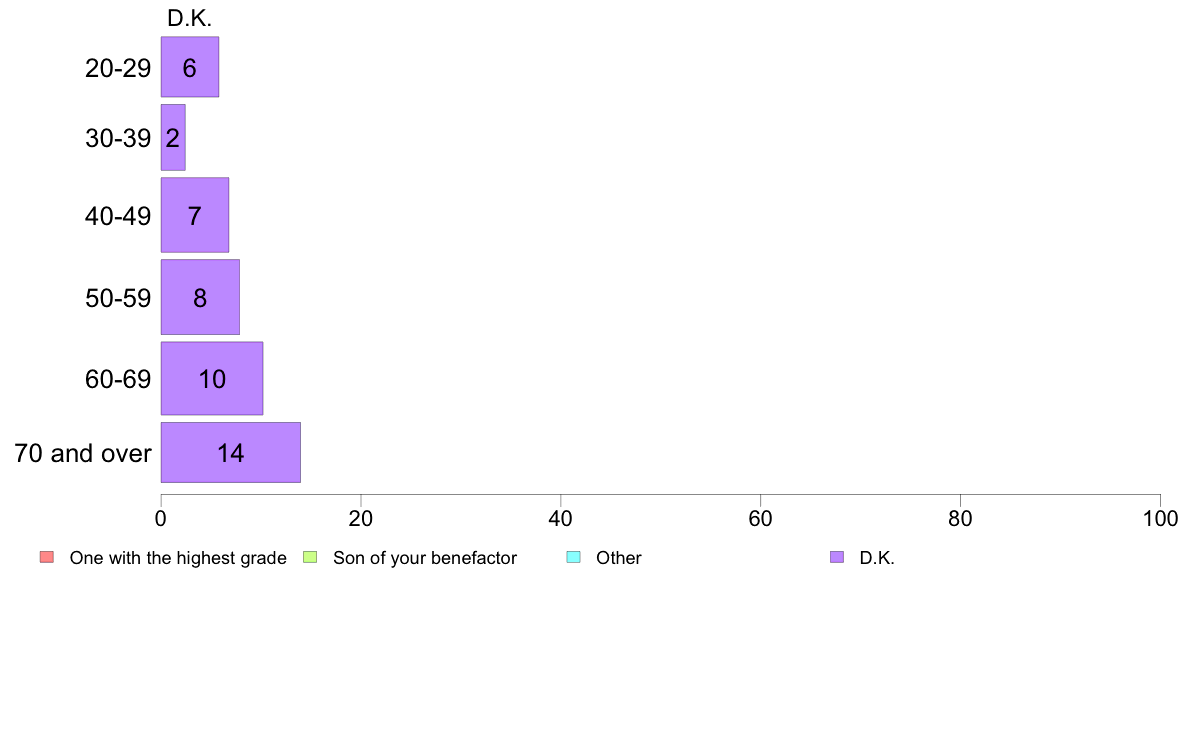Click the purple D.K. legend swatch

[836, 557]
